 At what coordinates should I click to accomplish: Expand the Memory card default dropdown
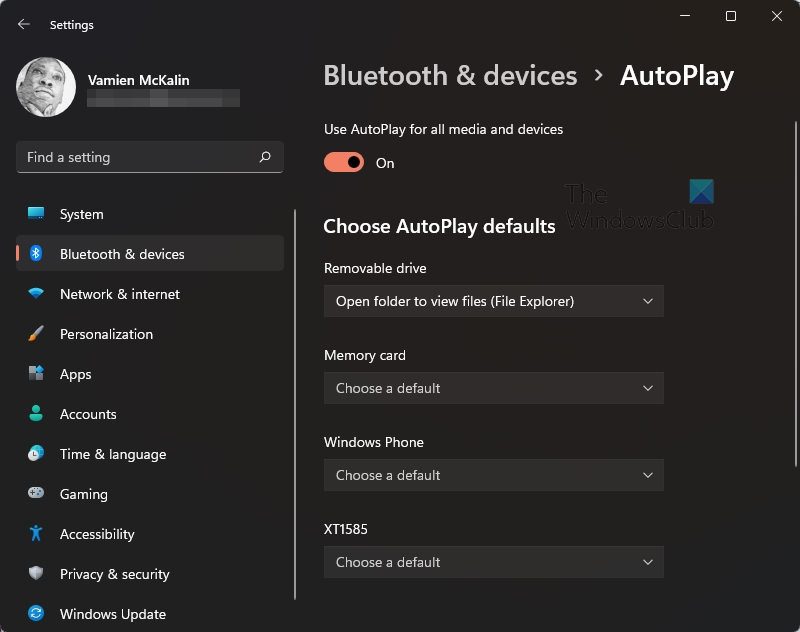[493, 388]
